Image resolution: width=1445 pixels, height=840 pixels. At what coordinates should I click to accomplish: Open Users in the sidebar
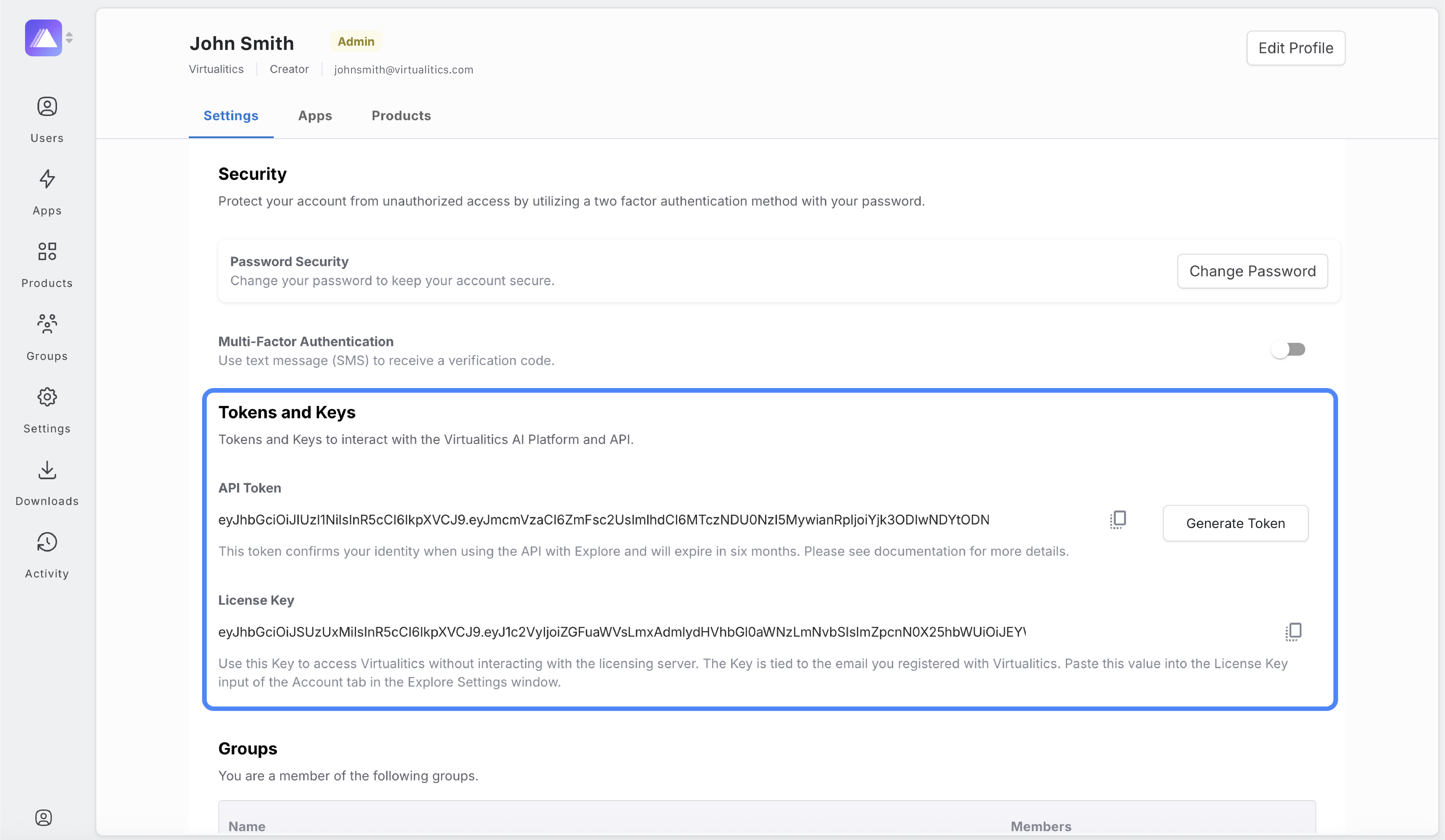(47, 119)
